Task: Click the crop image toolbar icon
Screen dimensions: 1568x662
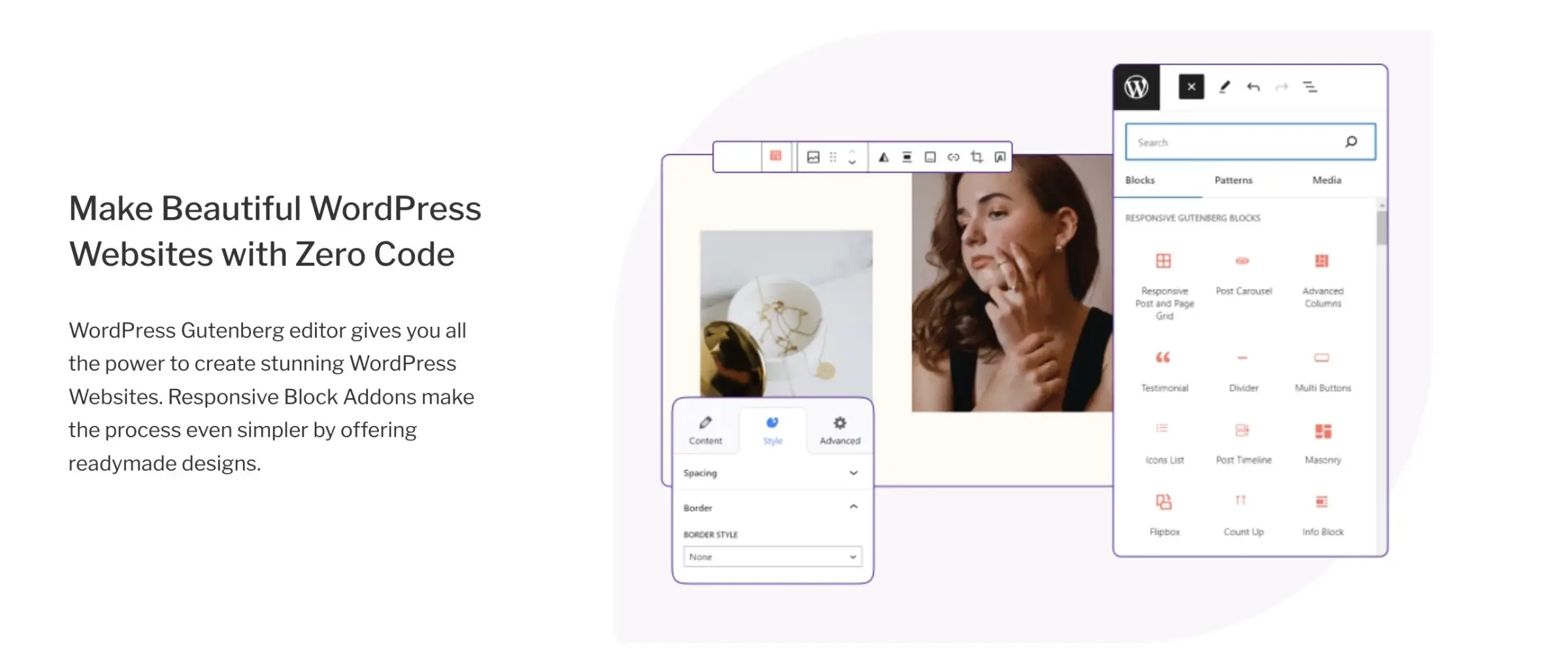Action: tap(977, 157)
